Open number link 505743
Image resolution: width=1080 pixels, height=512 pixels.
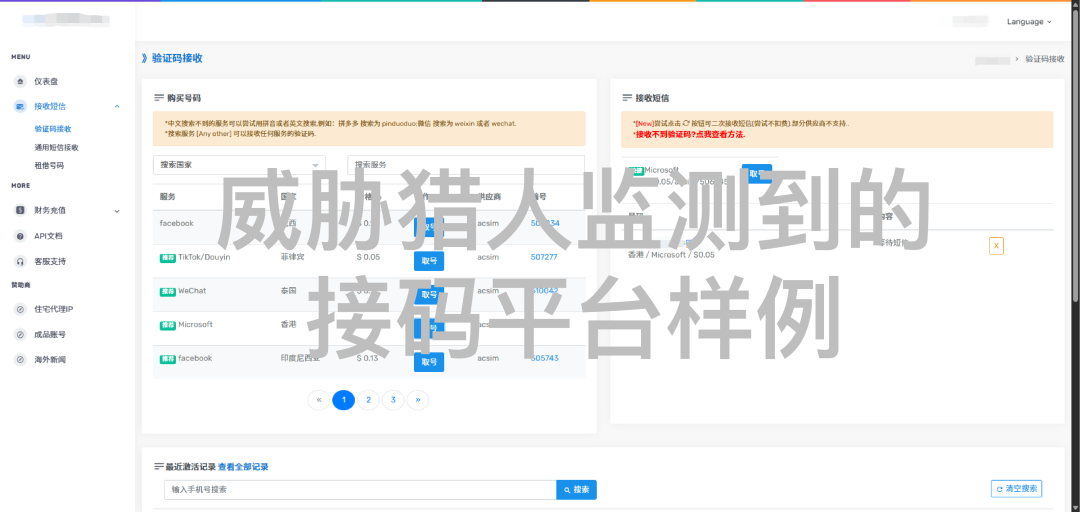[x=544, y=358]
